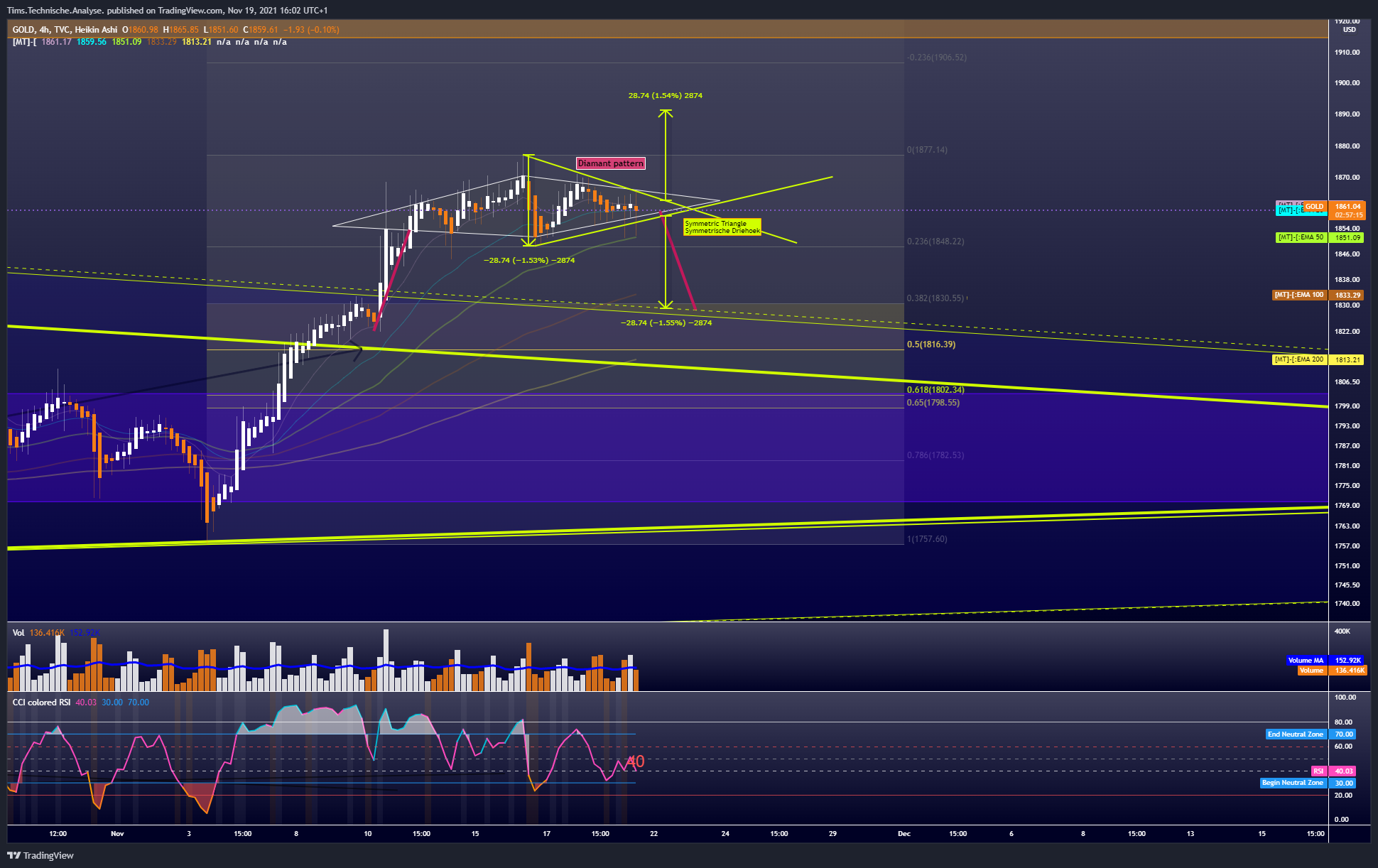The height and width of the screenshot is (868, 1378).
Task: Click the 'Nov' date on time axis
Action: [x=117, y=833]
